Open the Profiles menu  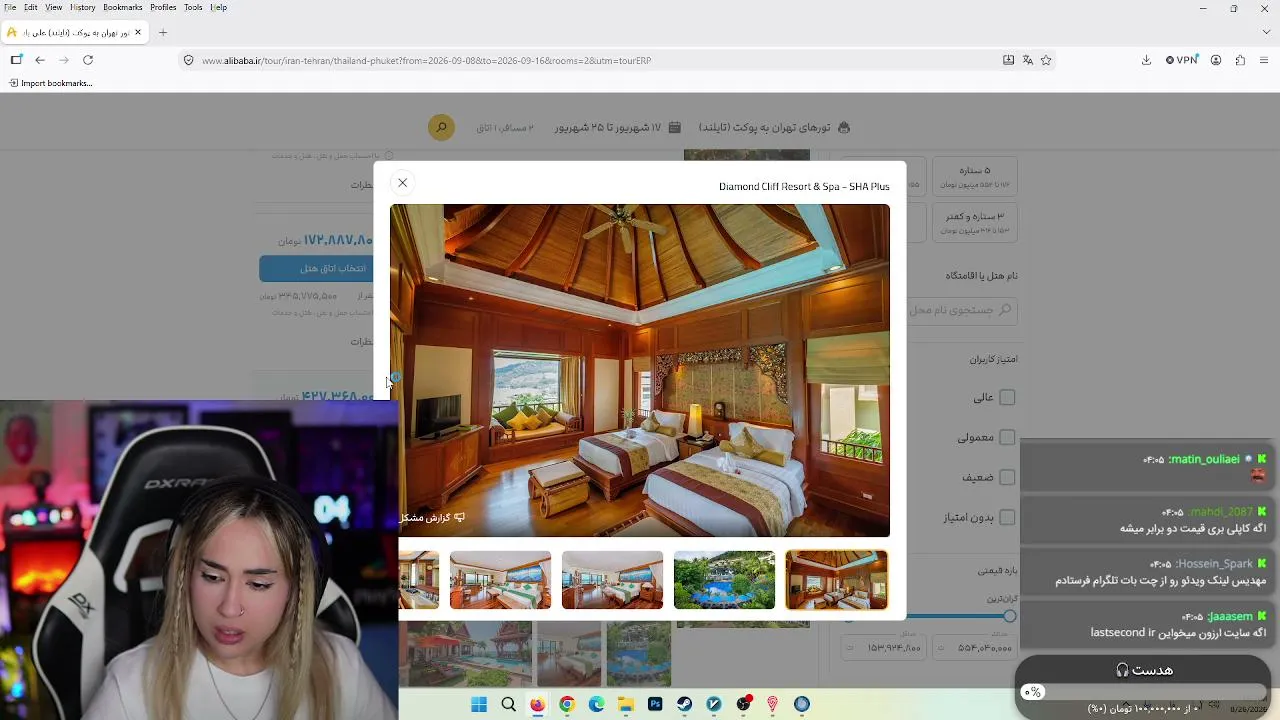pyautogui.click(x=163, y=7)
